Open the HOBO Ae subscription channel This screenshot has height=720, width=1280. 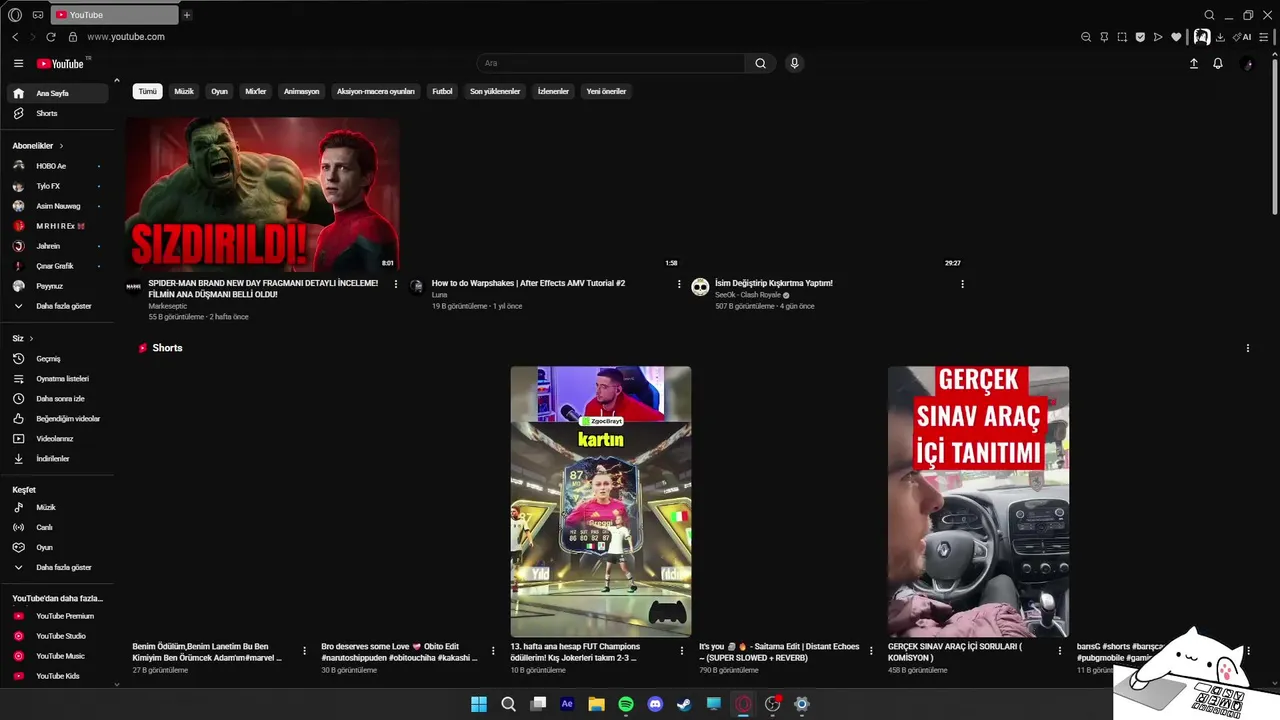[x=58, y=166]
